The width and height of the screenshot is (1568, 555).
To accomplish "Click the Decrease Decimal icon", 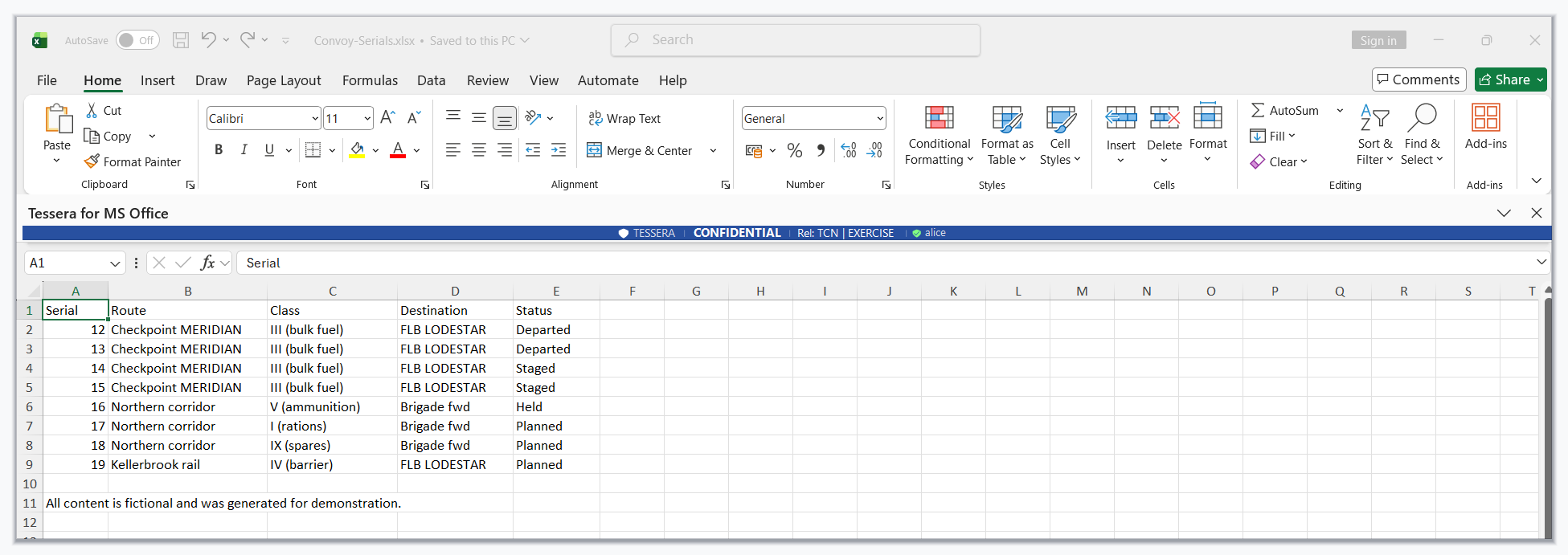I will click(x=874, y=150).
